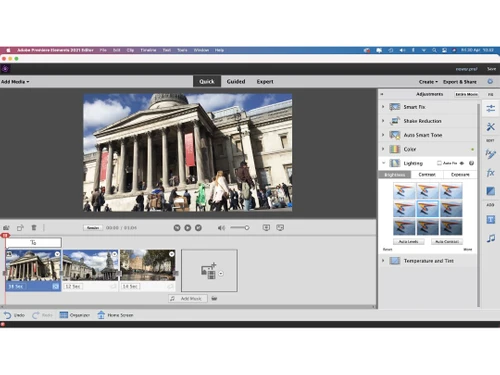Open the Effects fx icon
This screenshot has height=375, width=500.
490,173
